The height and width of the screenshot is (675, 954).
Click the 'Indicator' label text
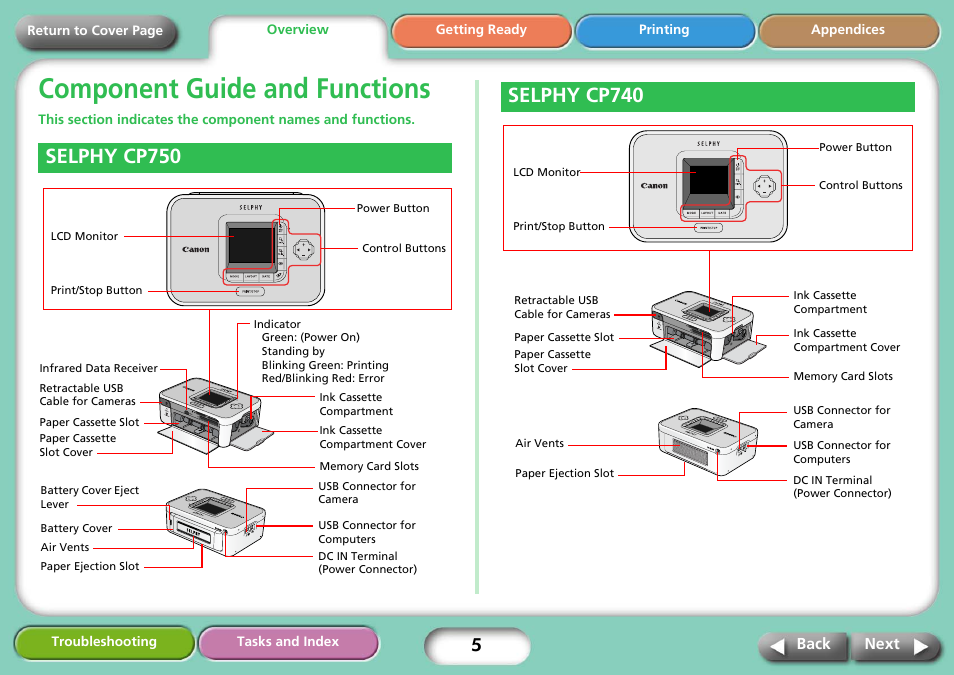(x=277, y=324)
